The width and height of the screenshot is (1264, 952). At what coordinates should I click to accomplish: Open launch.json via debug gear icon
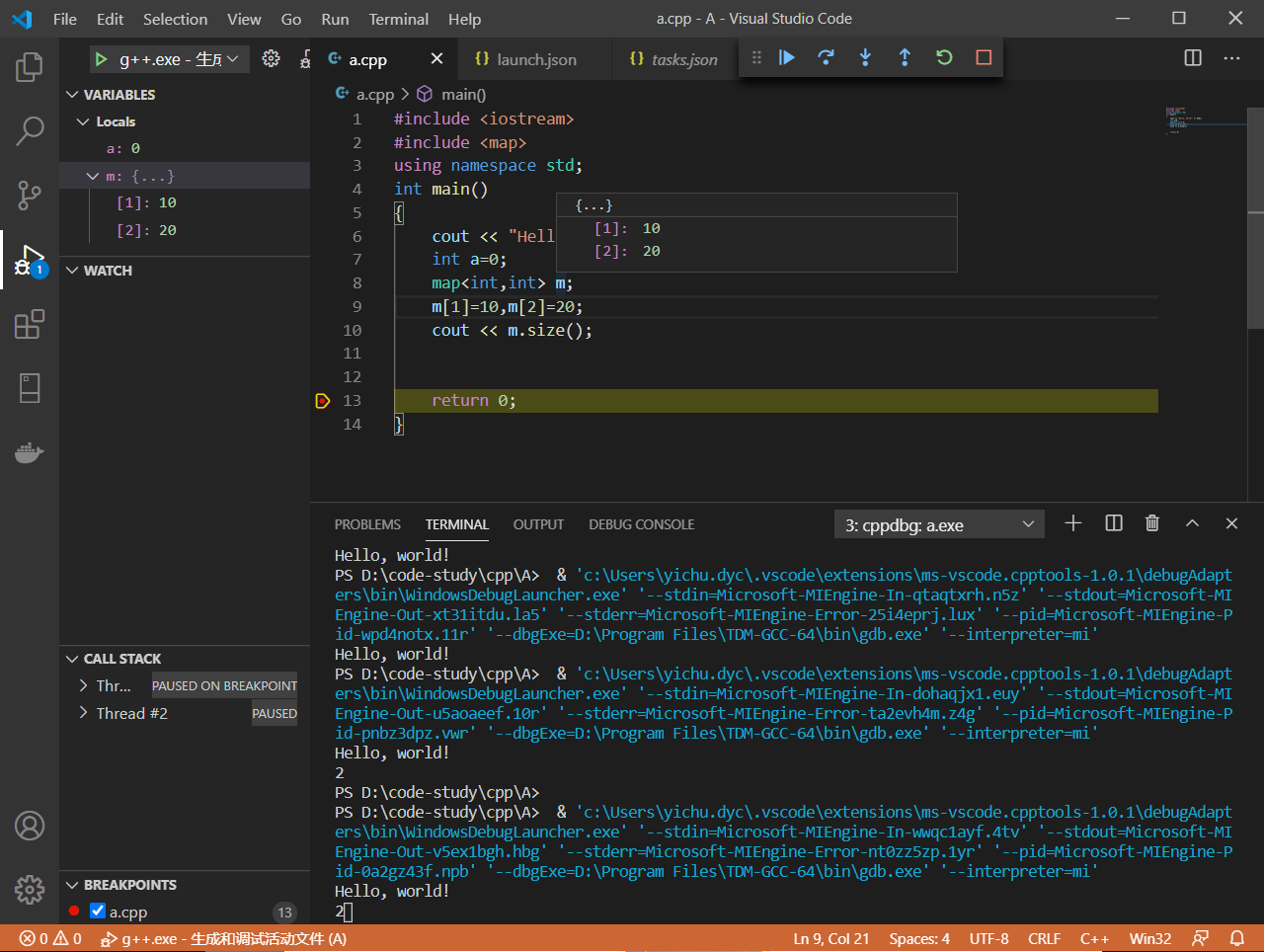click(271, 59)
